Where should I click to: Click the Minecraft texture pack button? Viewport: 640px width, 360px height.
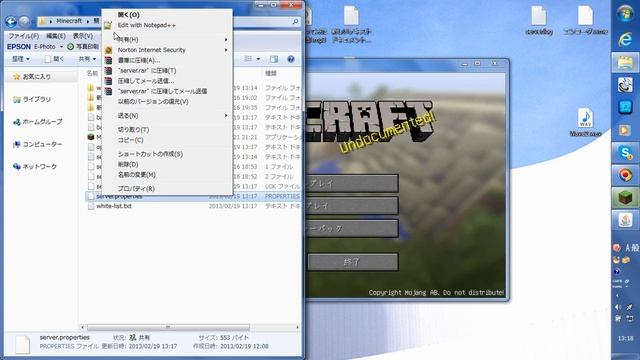[x=352, y=229]
